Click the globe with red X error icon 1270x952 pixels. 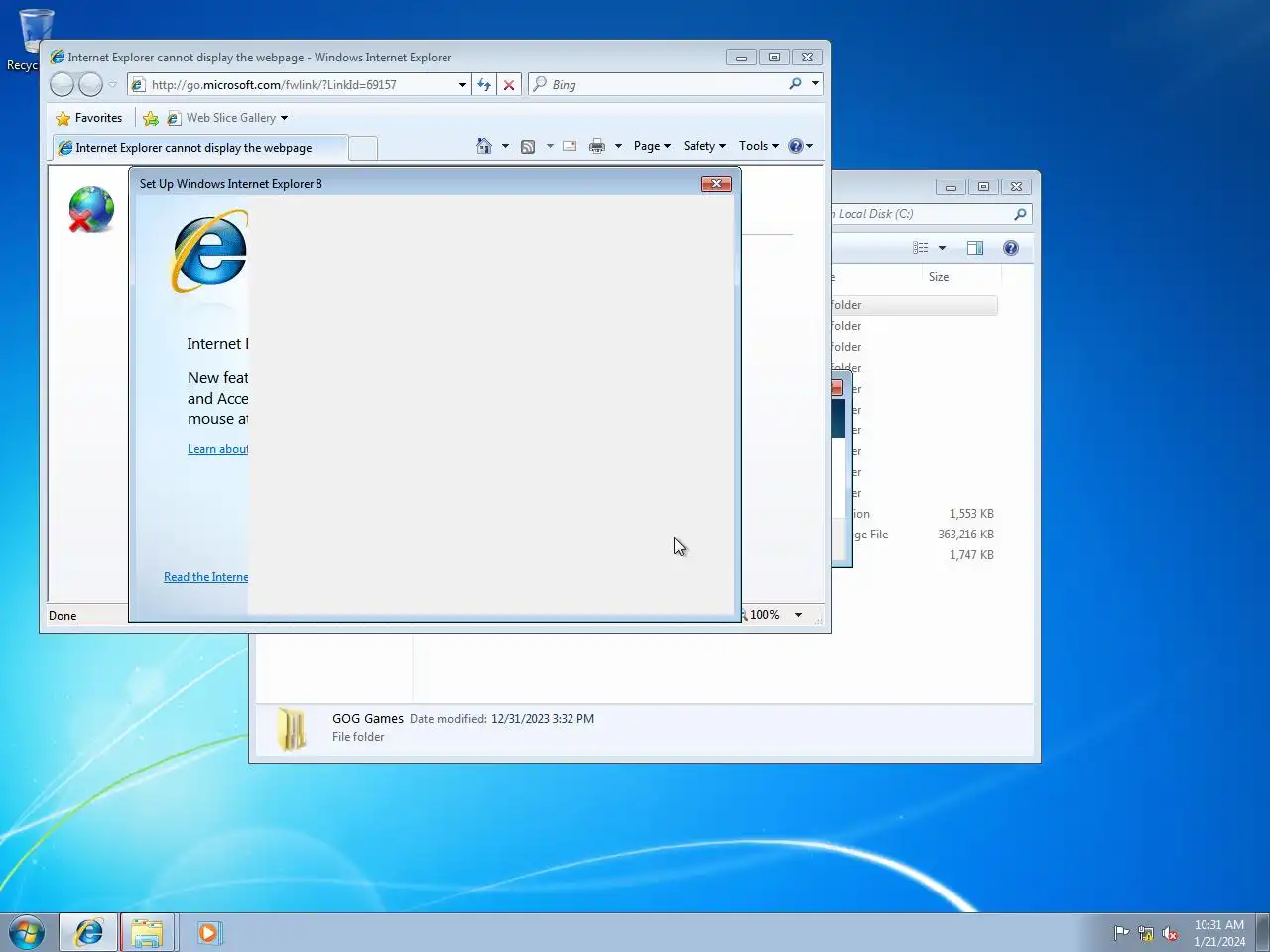click(x=91, y=210)
